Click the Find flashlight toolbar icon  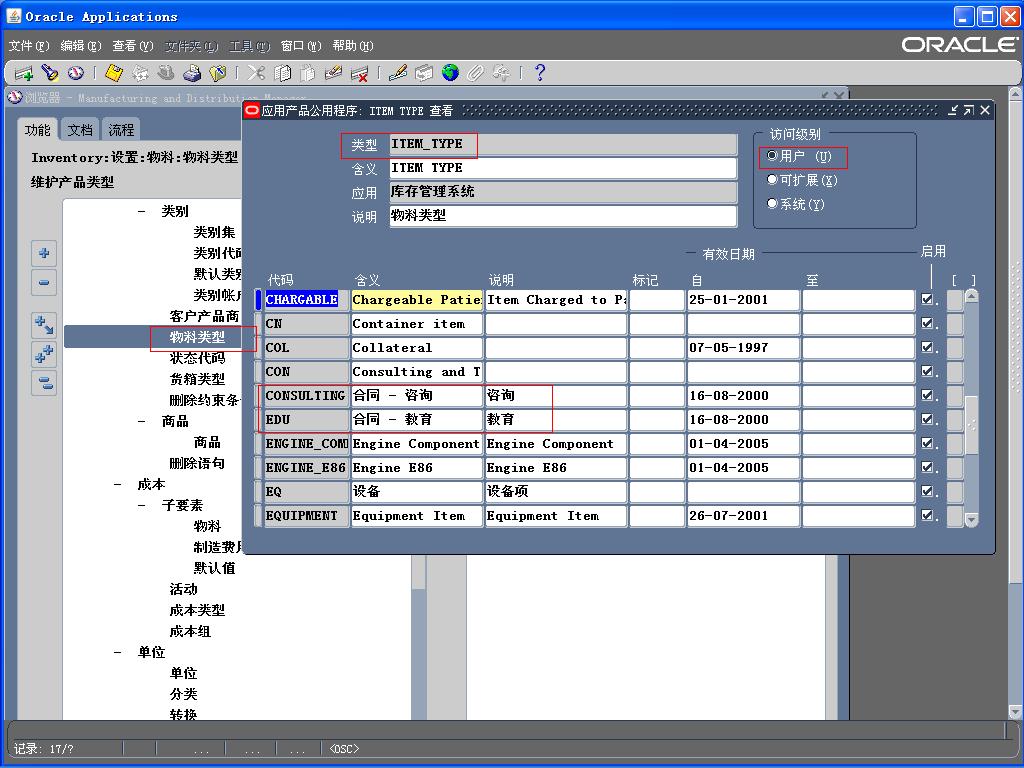tap(50, 73)
